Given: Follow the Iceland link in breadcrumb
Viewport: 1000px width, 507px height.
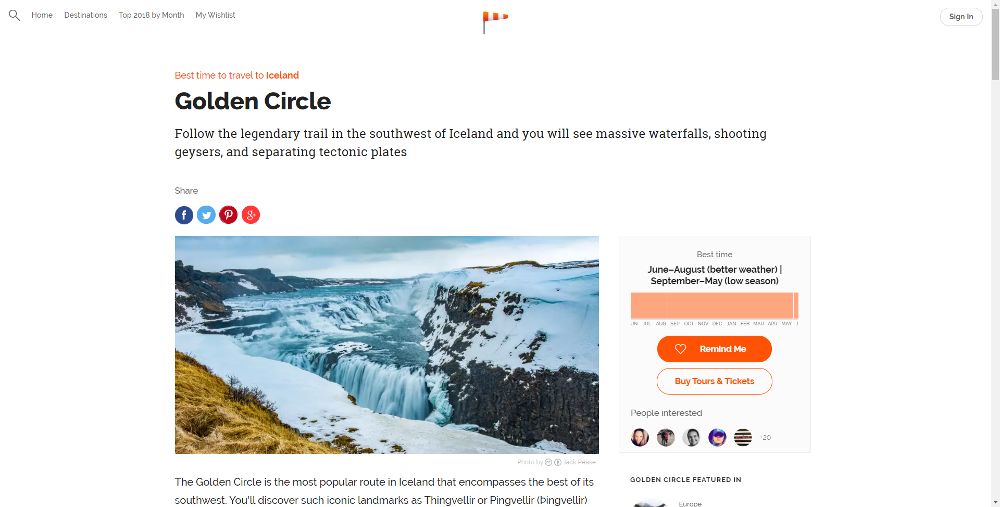Looking at the screenshot, I should [x=283, y=75].
